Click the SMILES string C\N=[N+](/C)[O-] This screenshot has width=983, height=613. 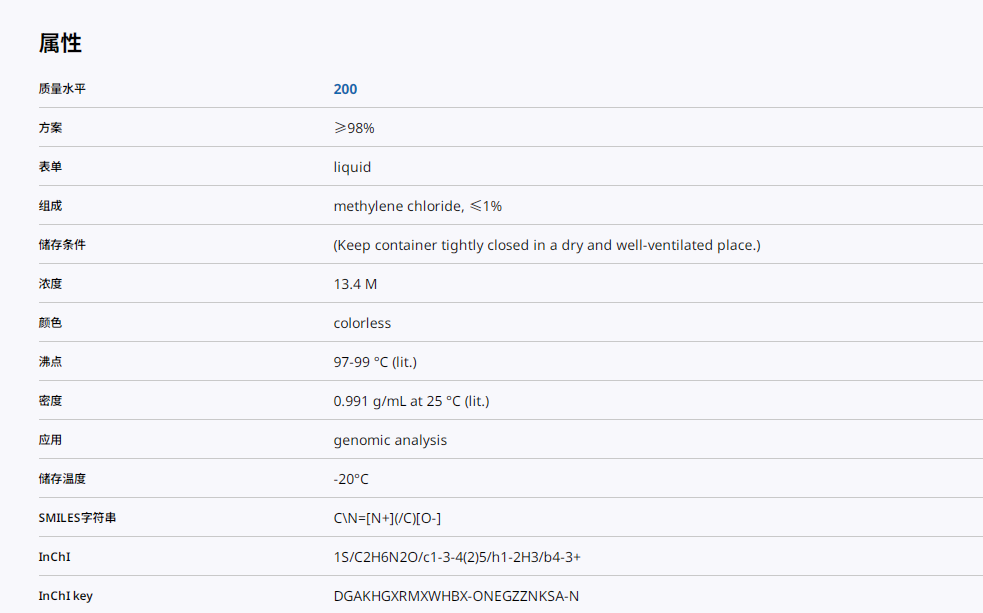(387, 518)
